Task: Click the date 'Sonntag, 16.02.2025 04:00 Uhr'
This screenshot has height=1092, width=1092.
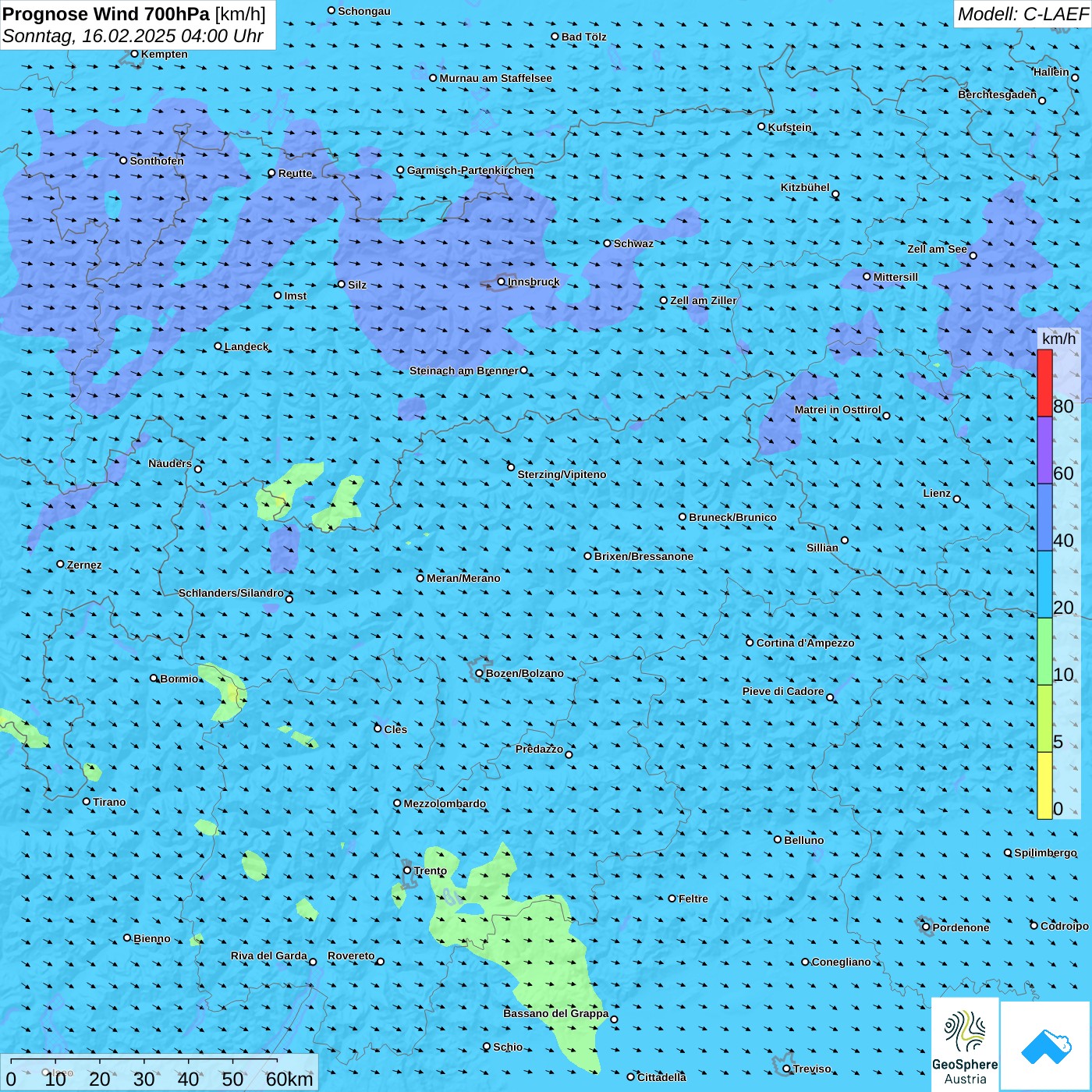Action: click(x=133, y=36)
